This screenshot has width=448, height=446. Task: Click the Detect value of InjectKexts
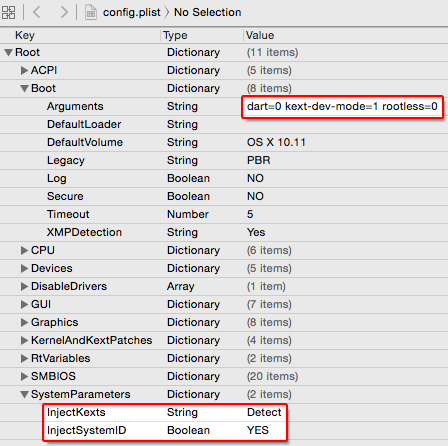pyautogui.click(x=264, y=412)
